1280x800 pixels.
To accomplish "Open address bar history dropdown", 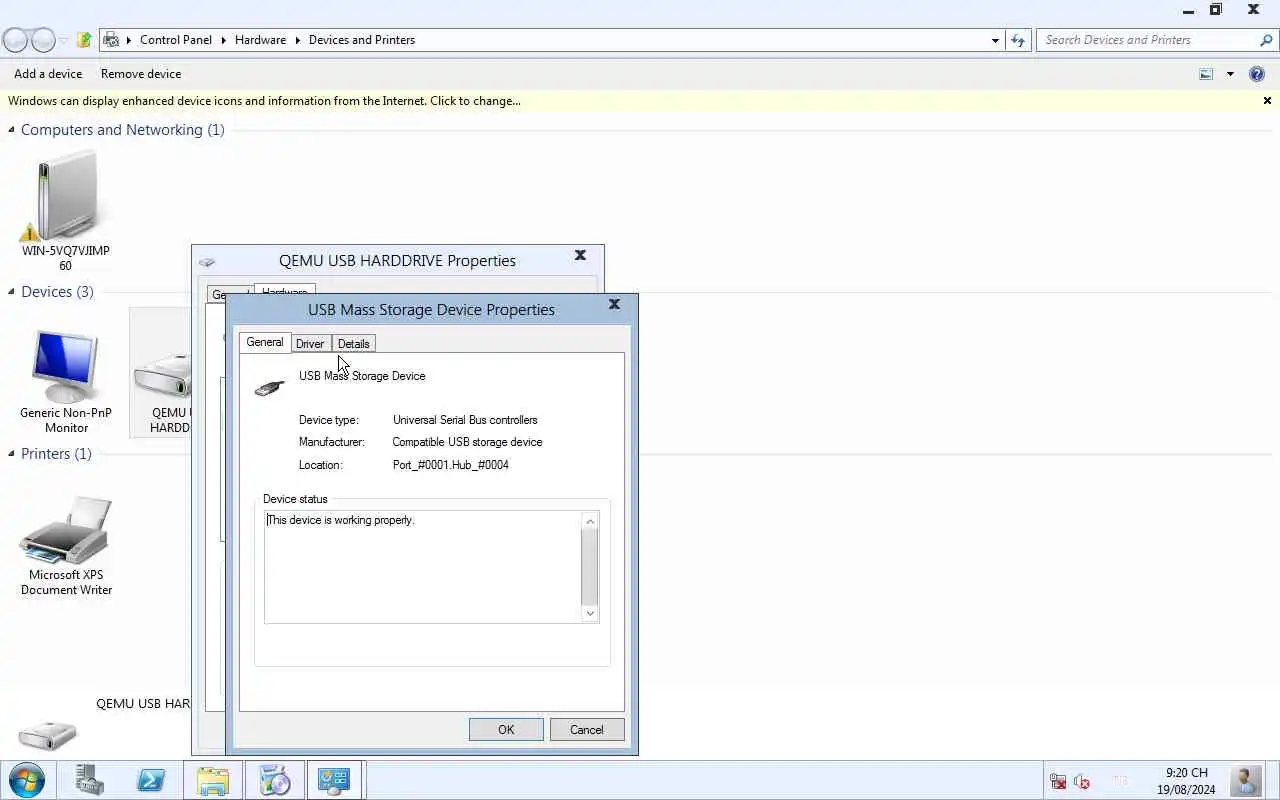I will (995, 40).
